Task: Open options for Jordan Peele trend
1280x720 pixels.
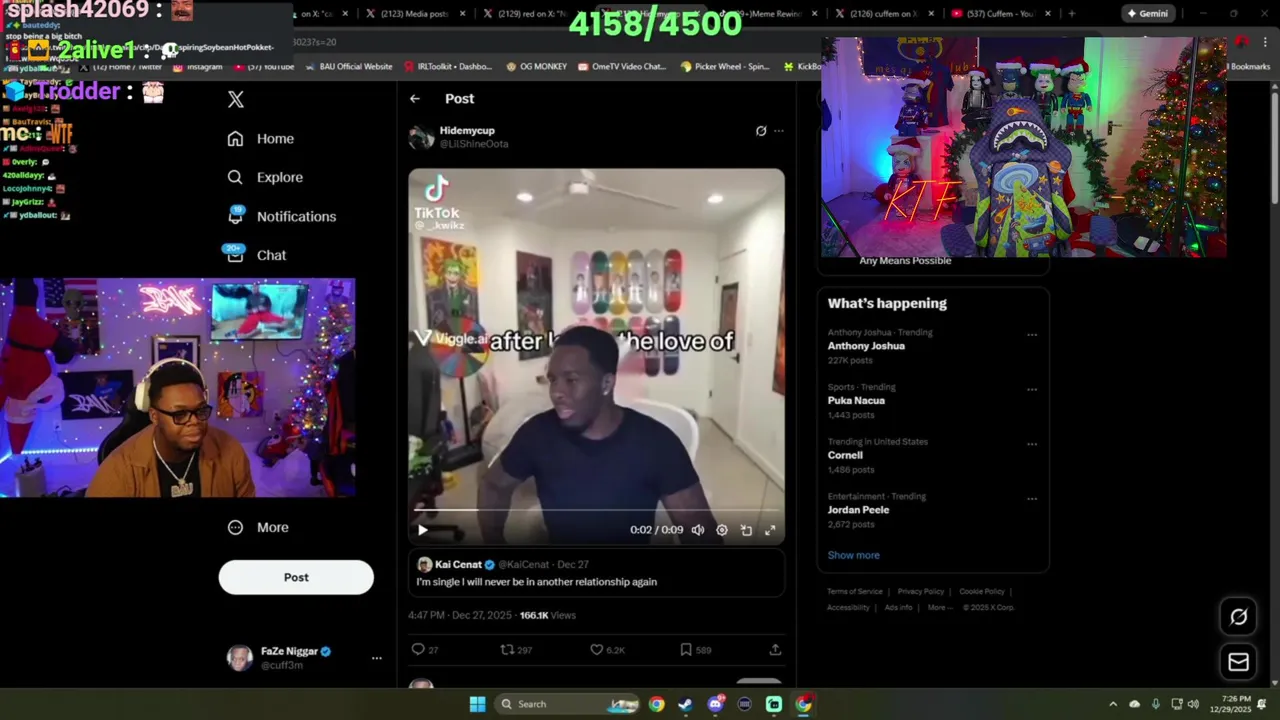Action: coord(1032,499)
